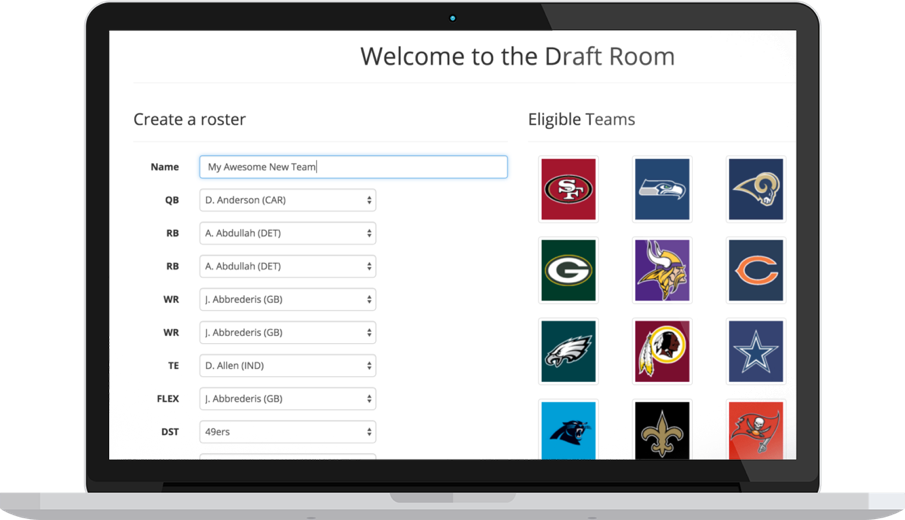Click the San Francisco 49ers team logo
Screen dimensions: 905x520
[x=569, y=189]
